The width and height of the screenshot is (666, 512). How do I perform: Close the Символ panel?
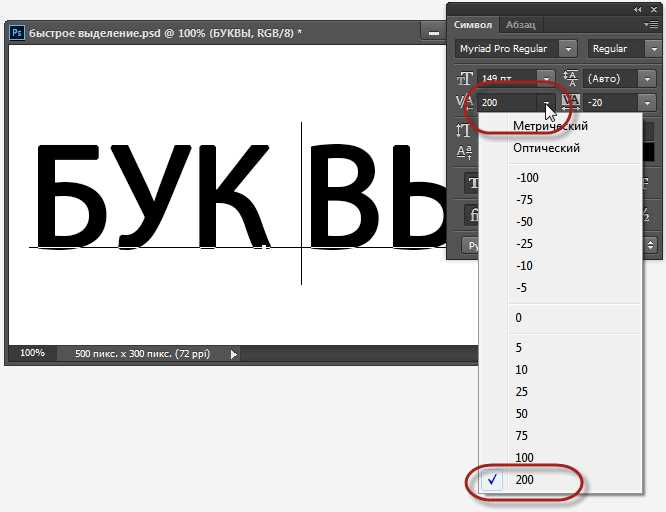pyautogui.click(x=654, y=9)
